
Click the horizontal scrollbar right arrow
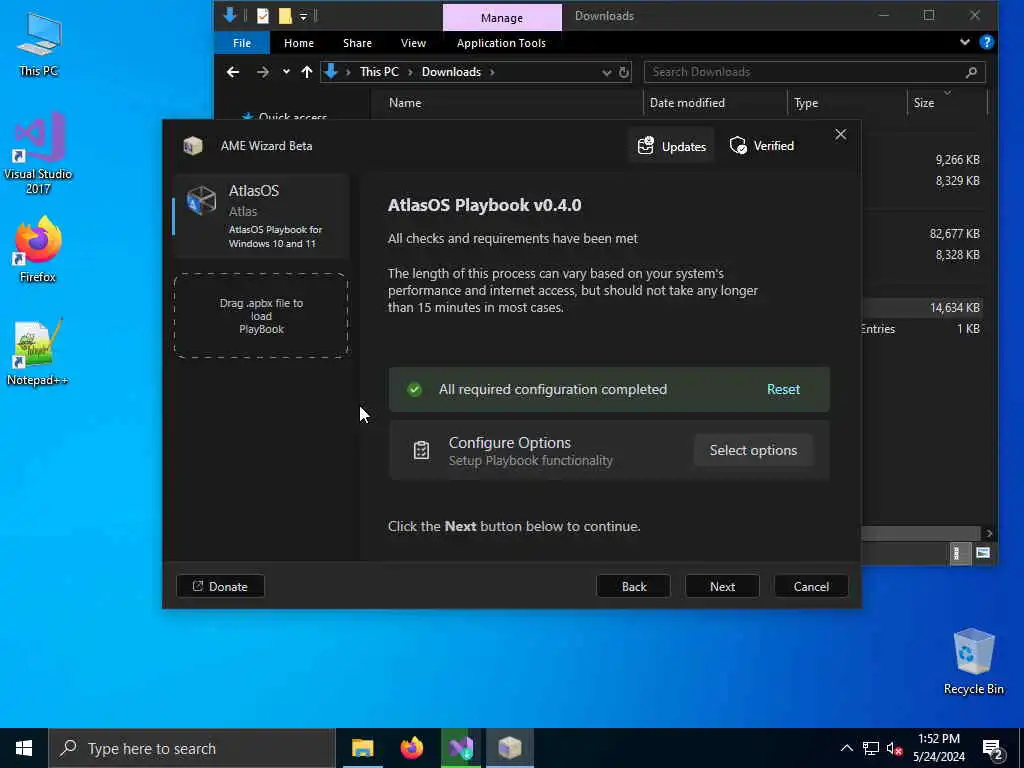pyautogui.click(x=989, y=534)
